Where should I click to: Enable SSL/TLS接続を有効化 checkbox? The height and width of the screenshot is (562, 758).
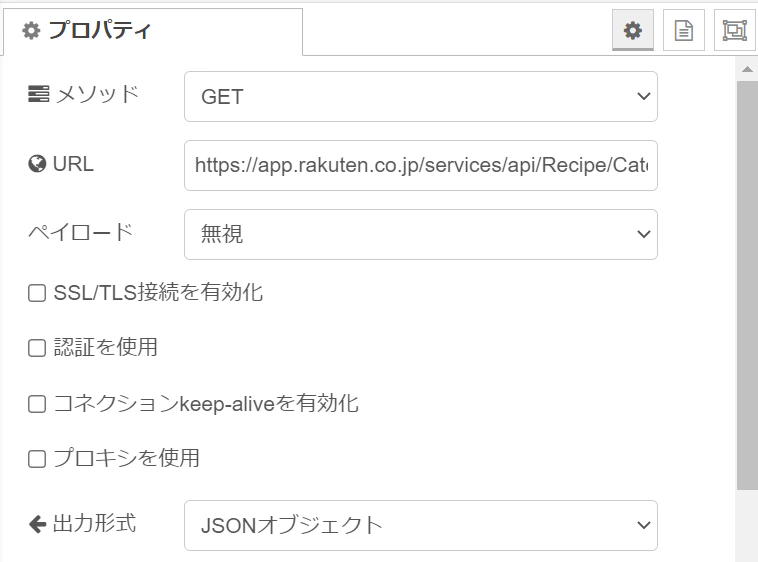coord(37,293)
